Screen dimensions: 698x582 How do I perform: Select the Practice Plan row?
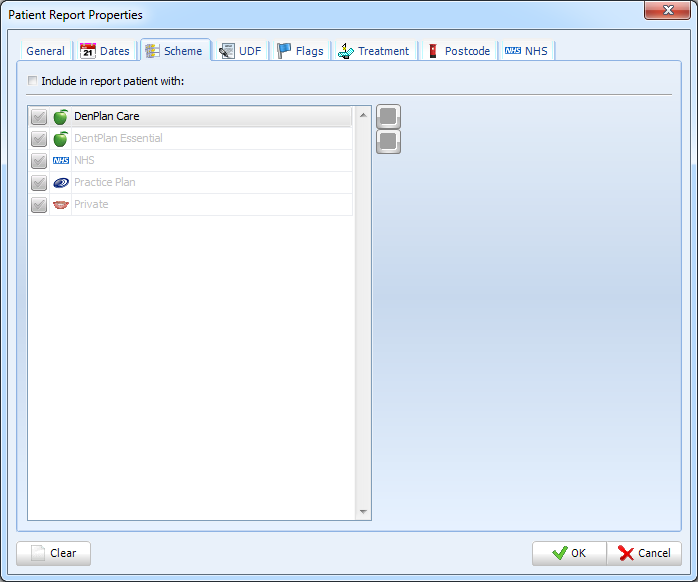point(190,183)
